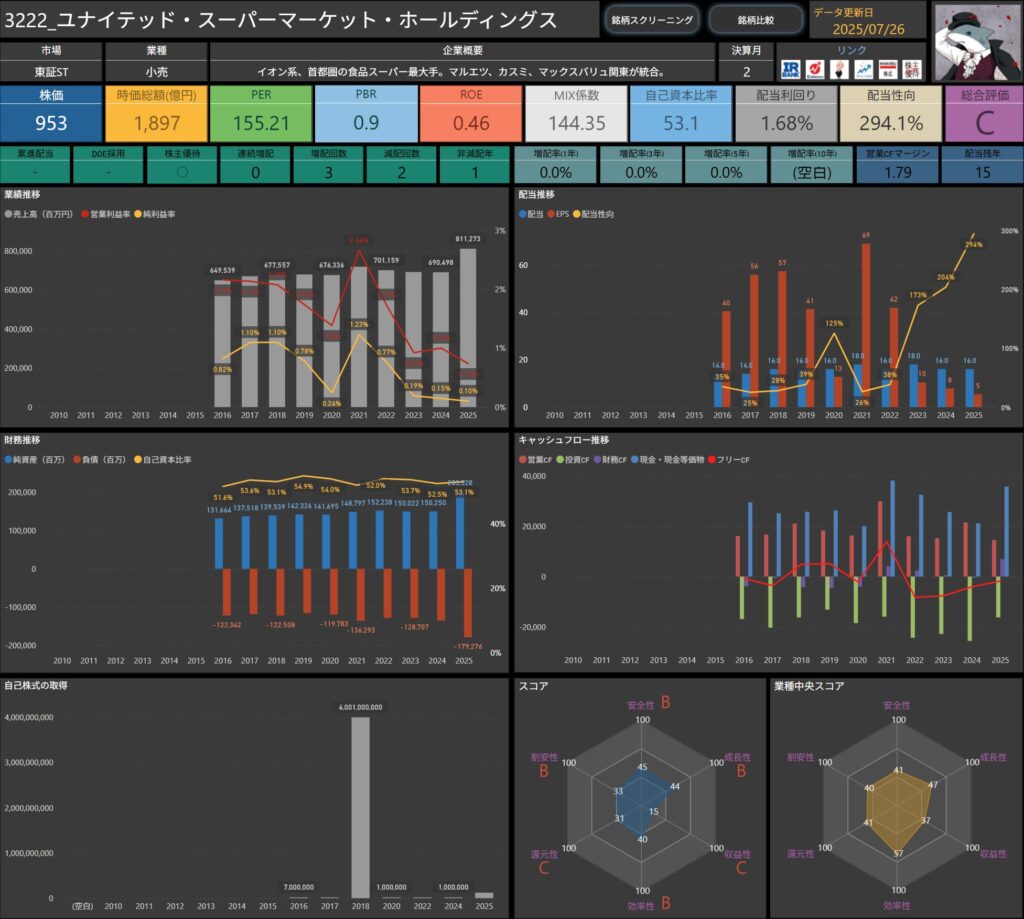Select the ROE 0.46 card
Screen dimensions: 1024x919
[471, 113]
